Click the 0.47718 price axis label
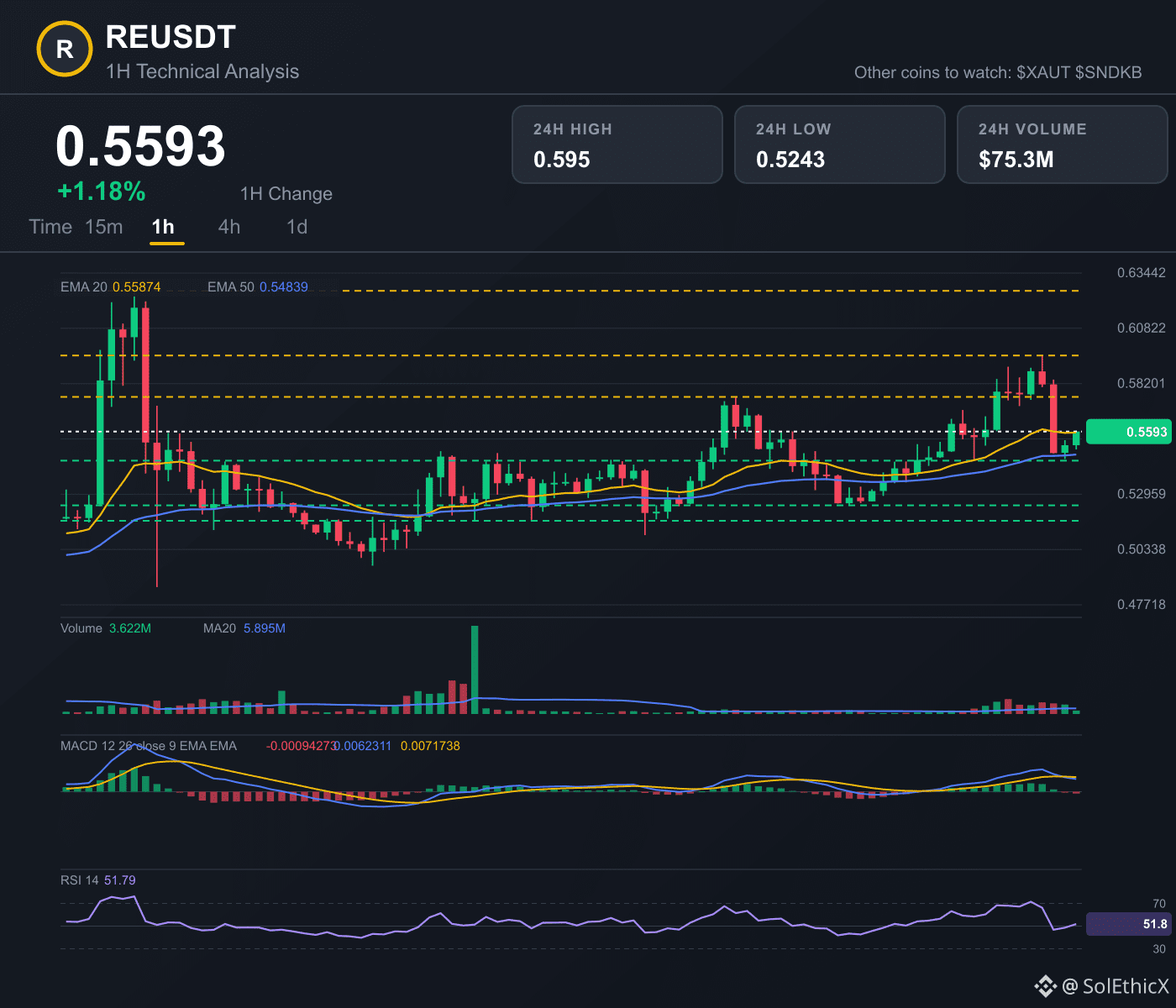The height and width of the screenshot is (1008, 1176). click(1141, 605)
